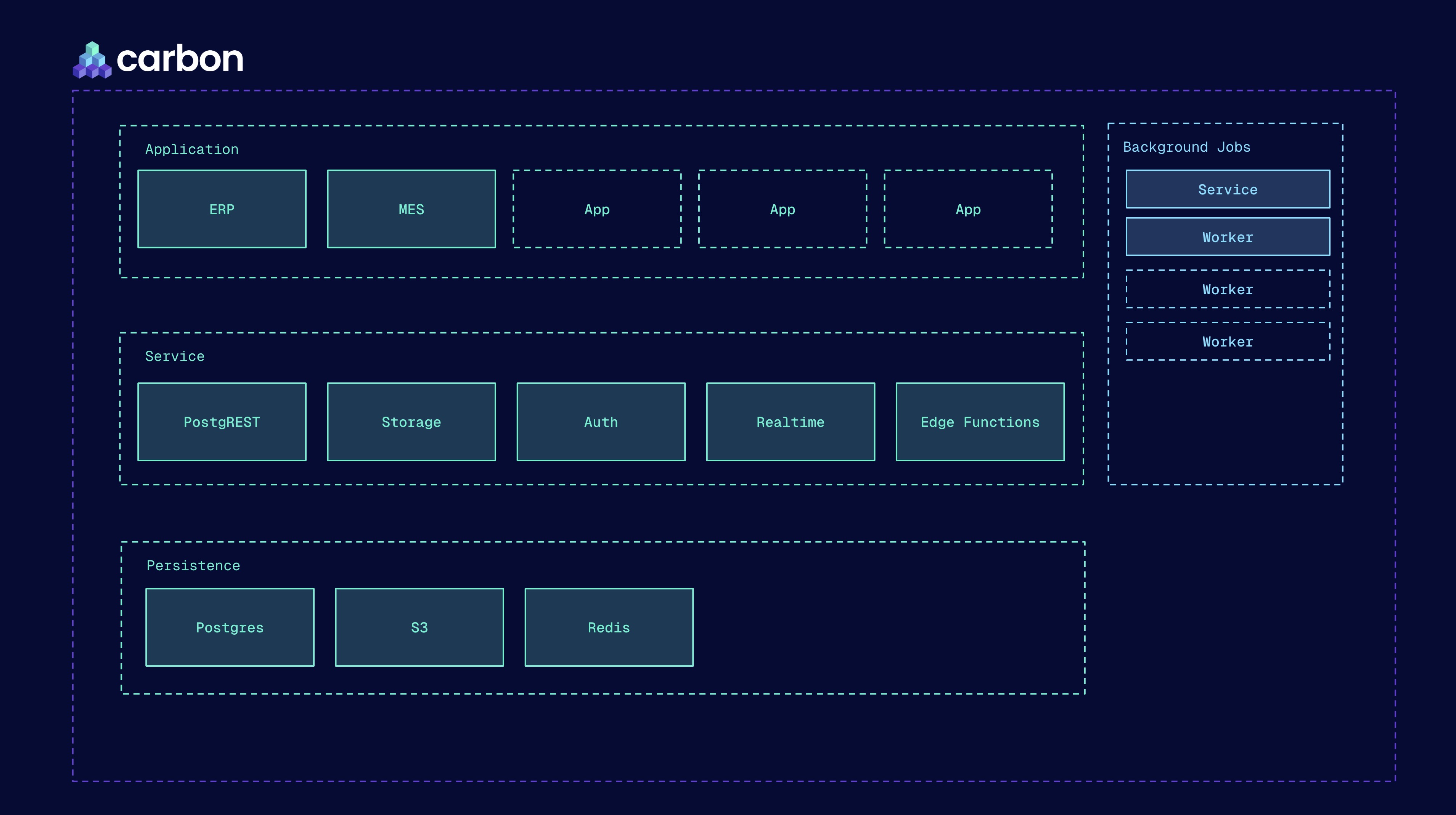Open the Realtime service block
This screenshot has height=815, width=1456.
[x=790, y=421]
